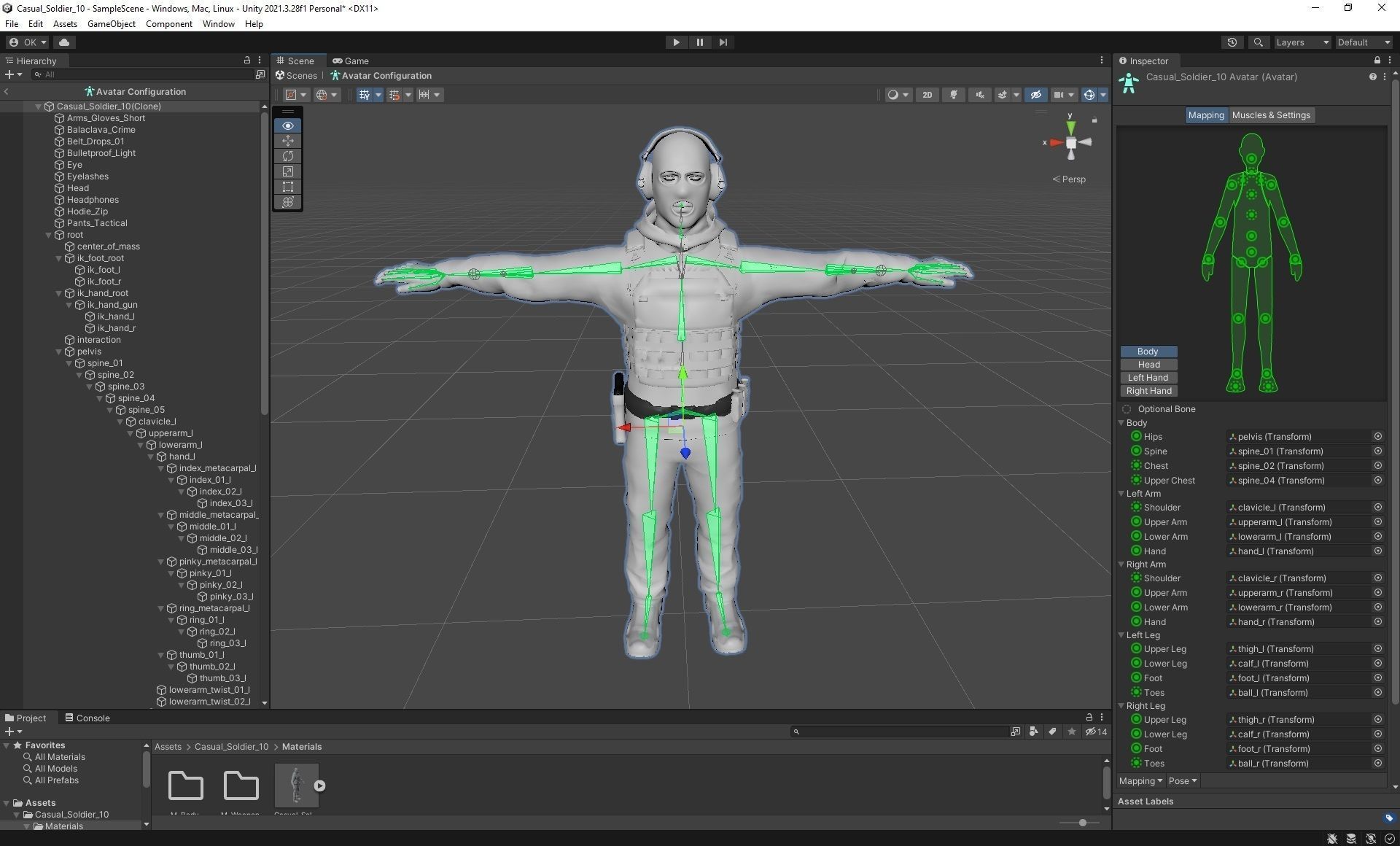Open the Undo History icon
Viewport: 1400px width, 846px height.
(x=1232, y=42)
